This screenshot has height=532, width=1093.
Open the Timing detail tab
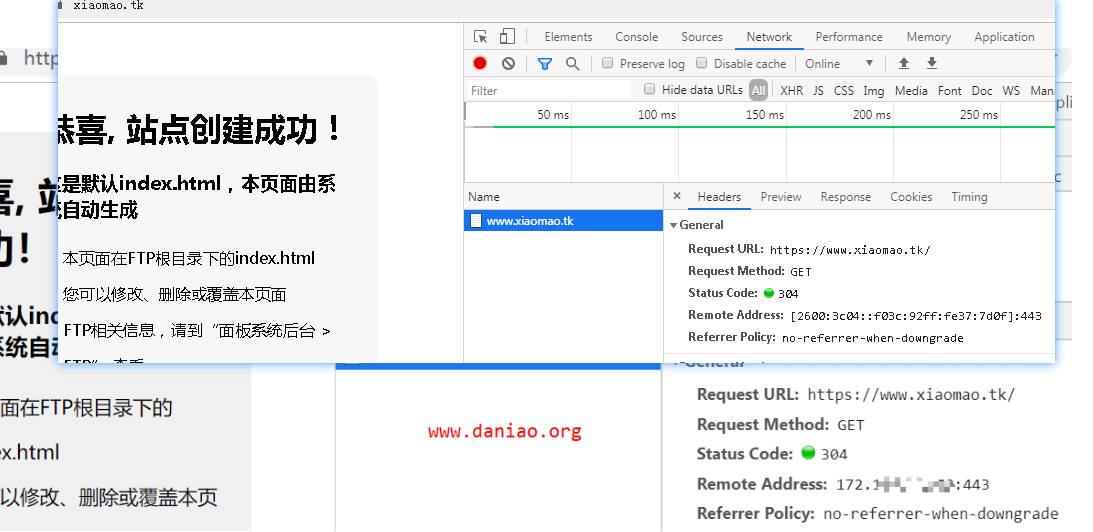tap(969, 197)
